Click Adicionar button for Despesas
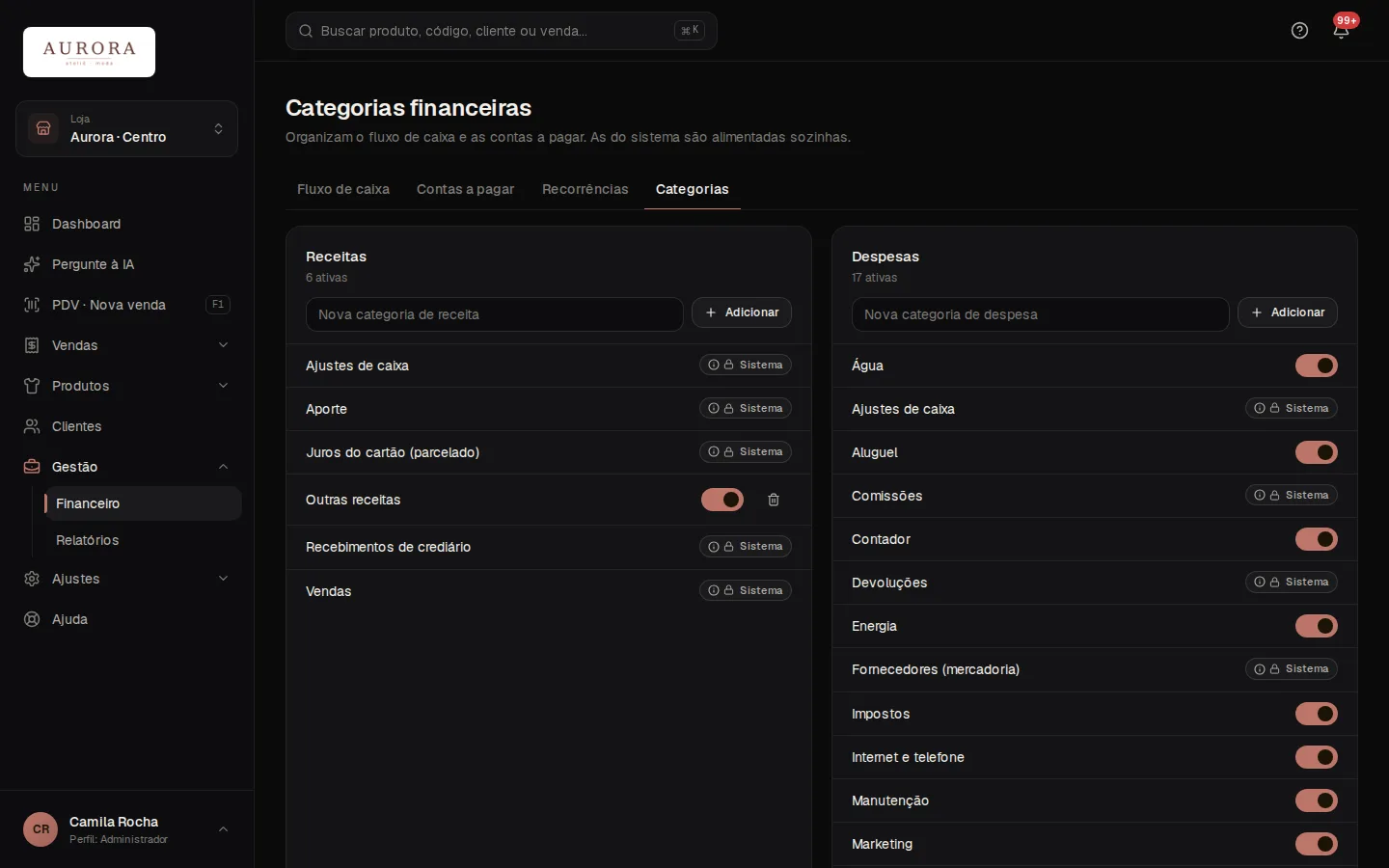 click(x=1288, y=312)
